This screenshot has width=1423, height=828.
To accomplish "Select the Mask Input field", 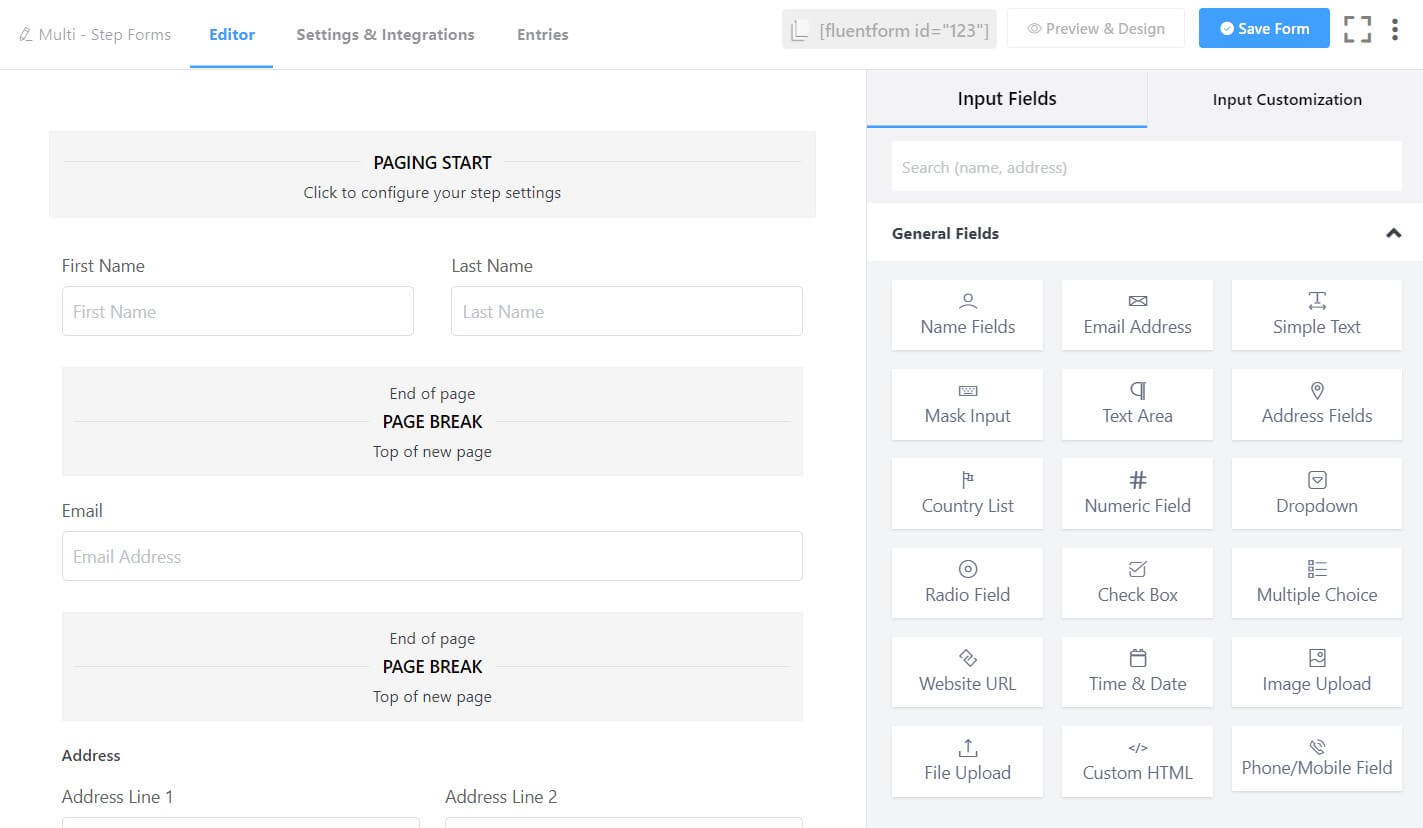I will pyautogui.click(x=966, y=404).
